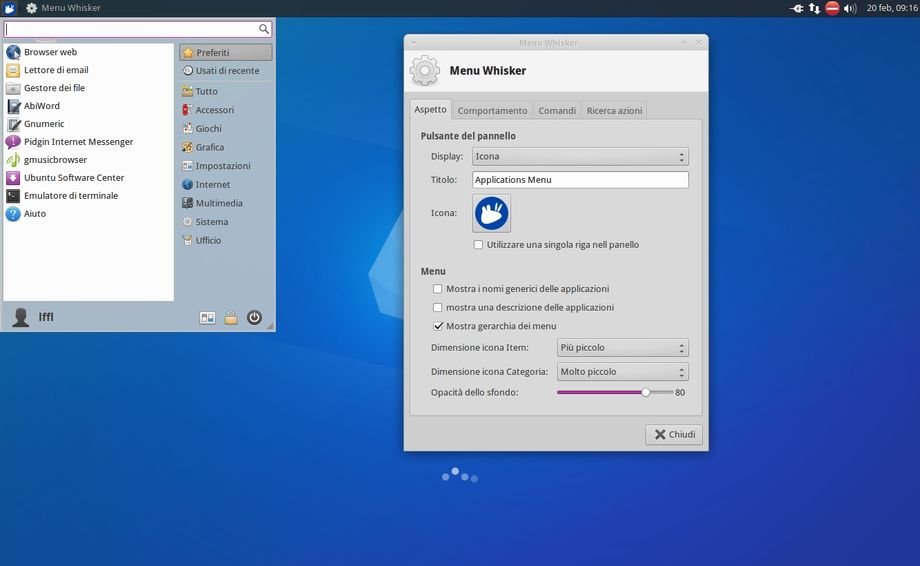Viewport: 920px width, 566px height.
Task: Launch Emulatore di terminale
Action: tap(70, 196)
